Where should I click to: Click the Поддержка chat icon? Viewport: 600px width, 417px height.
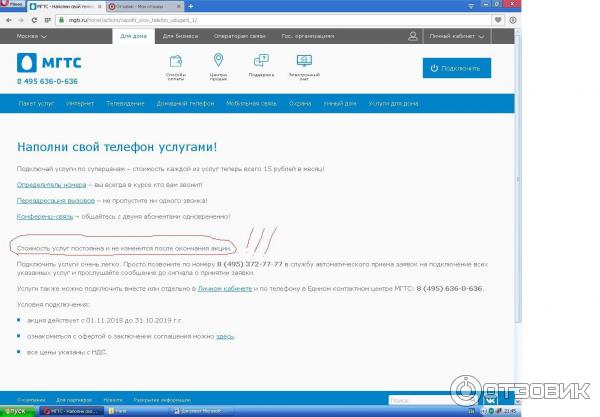[x=260, y=60]
